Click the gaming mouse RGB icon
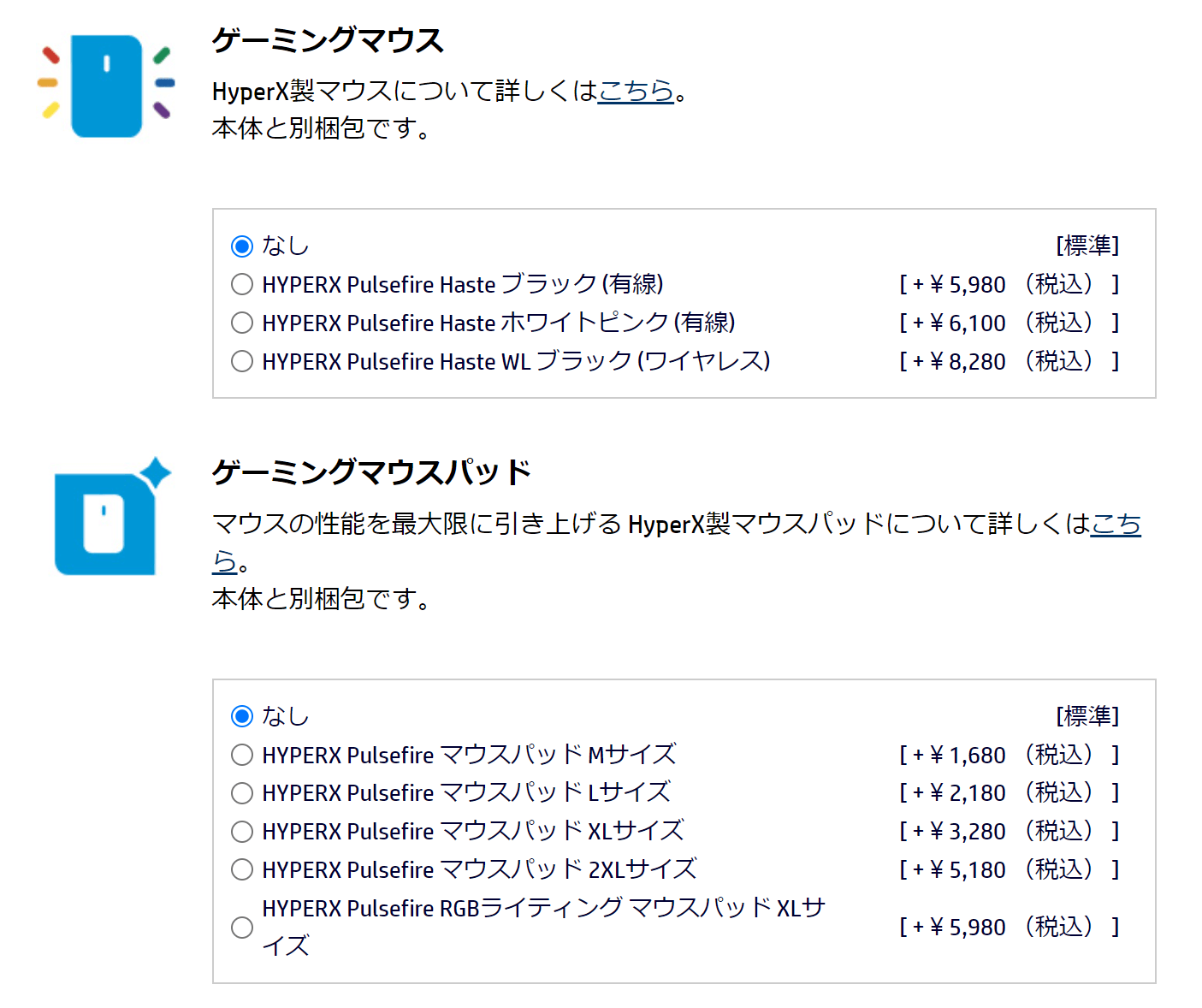This screenshot has height=1008, width=1202. click(x=106, y=86)
